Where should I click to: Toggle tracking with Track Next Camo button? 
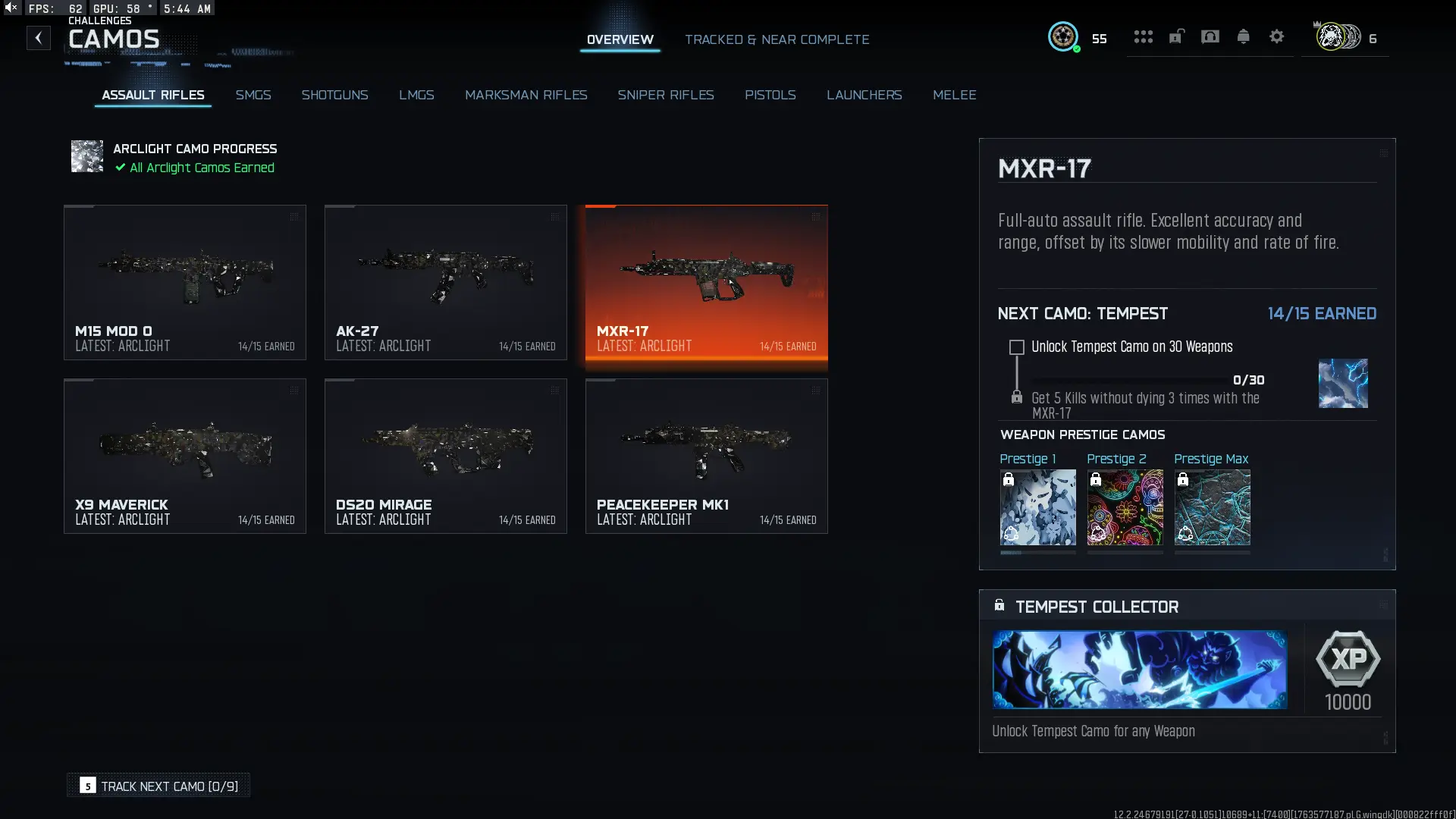tap(158, 786)
